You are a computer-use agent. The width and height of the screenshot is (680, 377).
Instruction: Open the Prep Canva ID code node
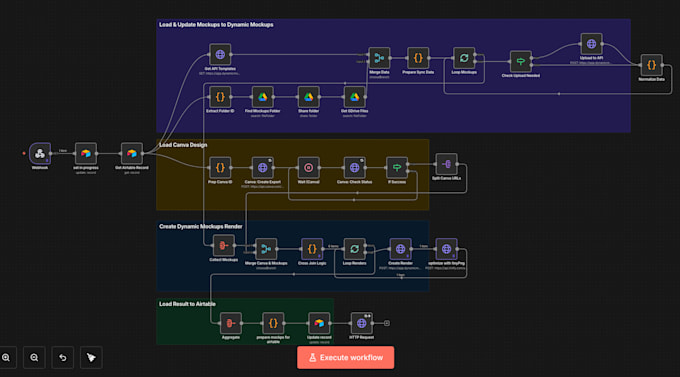coord(220,167)
